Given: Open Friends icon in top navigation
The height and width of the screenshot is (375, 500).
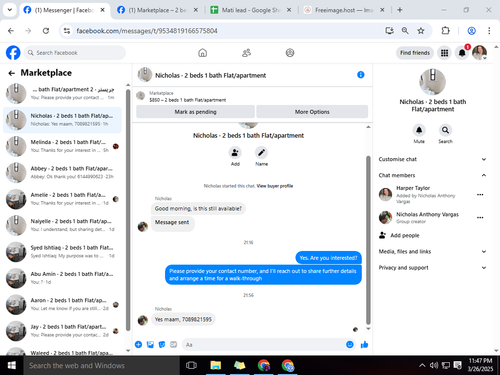Looking at the screenshot, I should coord(246,53).
